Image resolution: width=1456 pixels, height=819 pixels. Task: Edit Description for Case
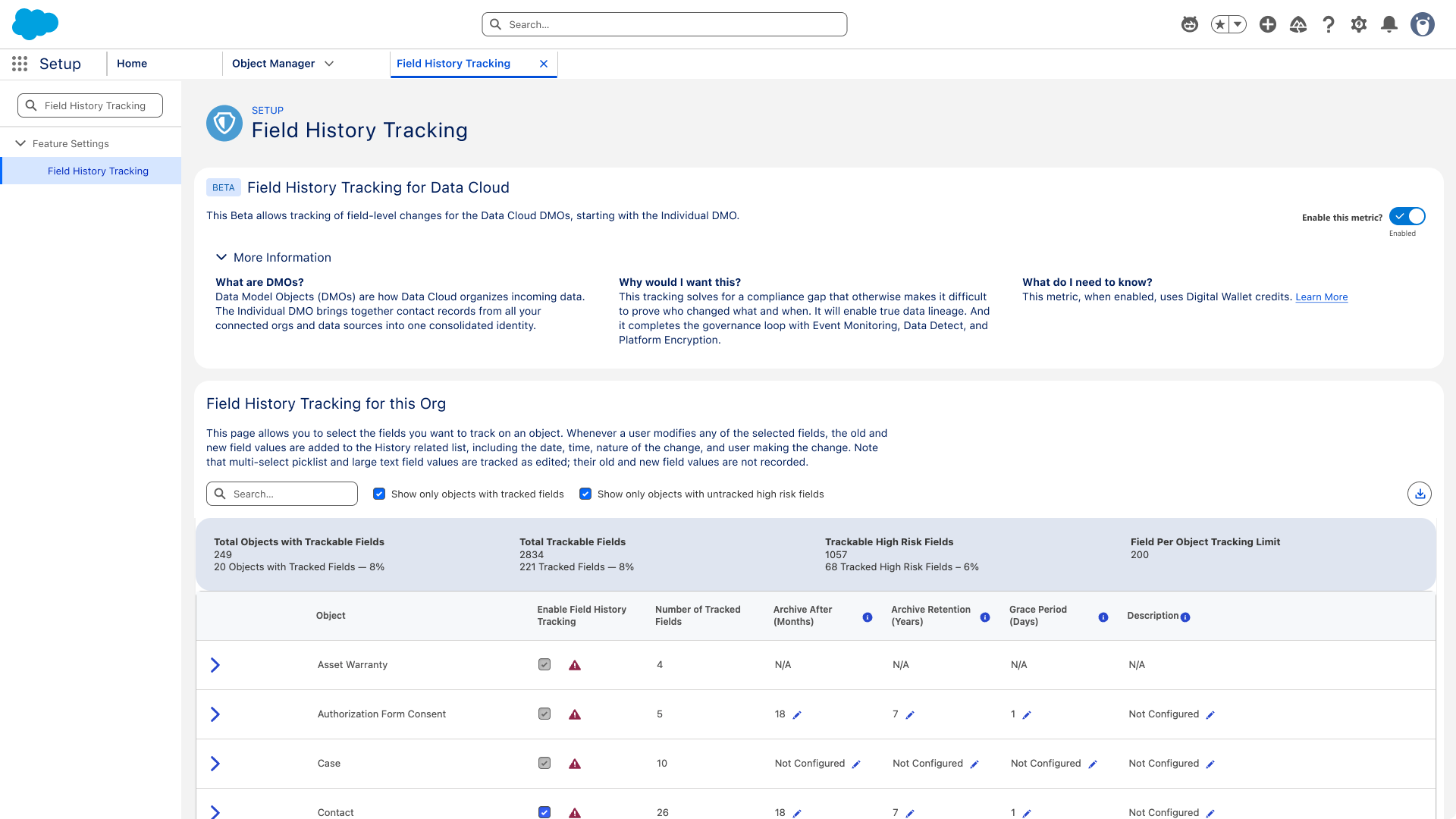pos(1210,764)
